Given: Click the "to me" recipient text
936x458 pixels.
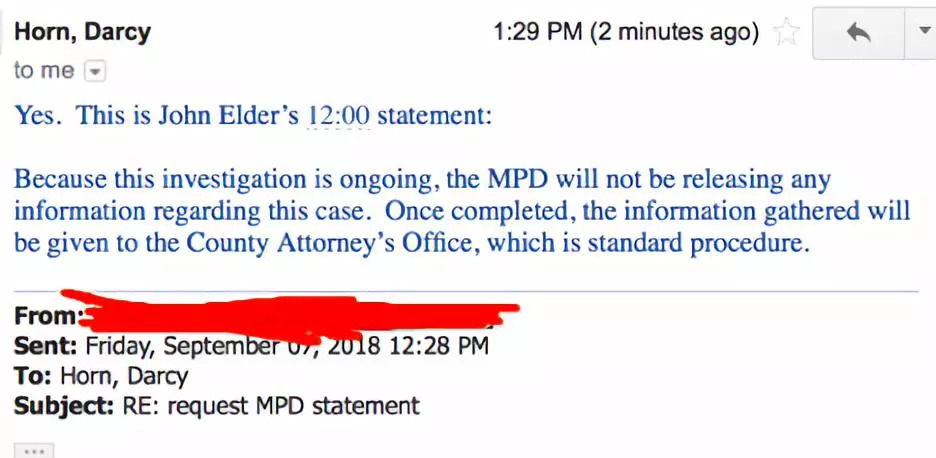Looking at the screenshot, I should 43,71.
